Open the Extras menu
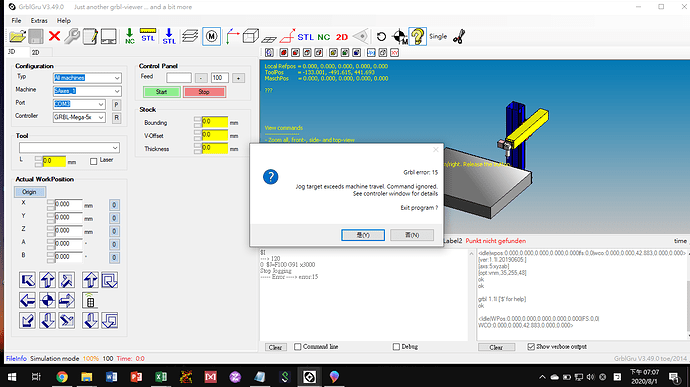The width and height of the screenshot is (690, 387). tap(39, 21)
